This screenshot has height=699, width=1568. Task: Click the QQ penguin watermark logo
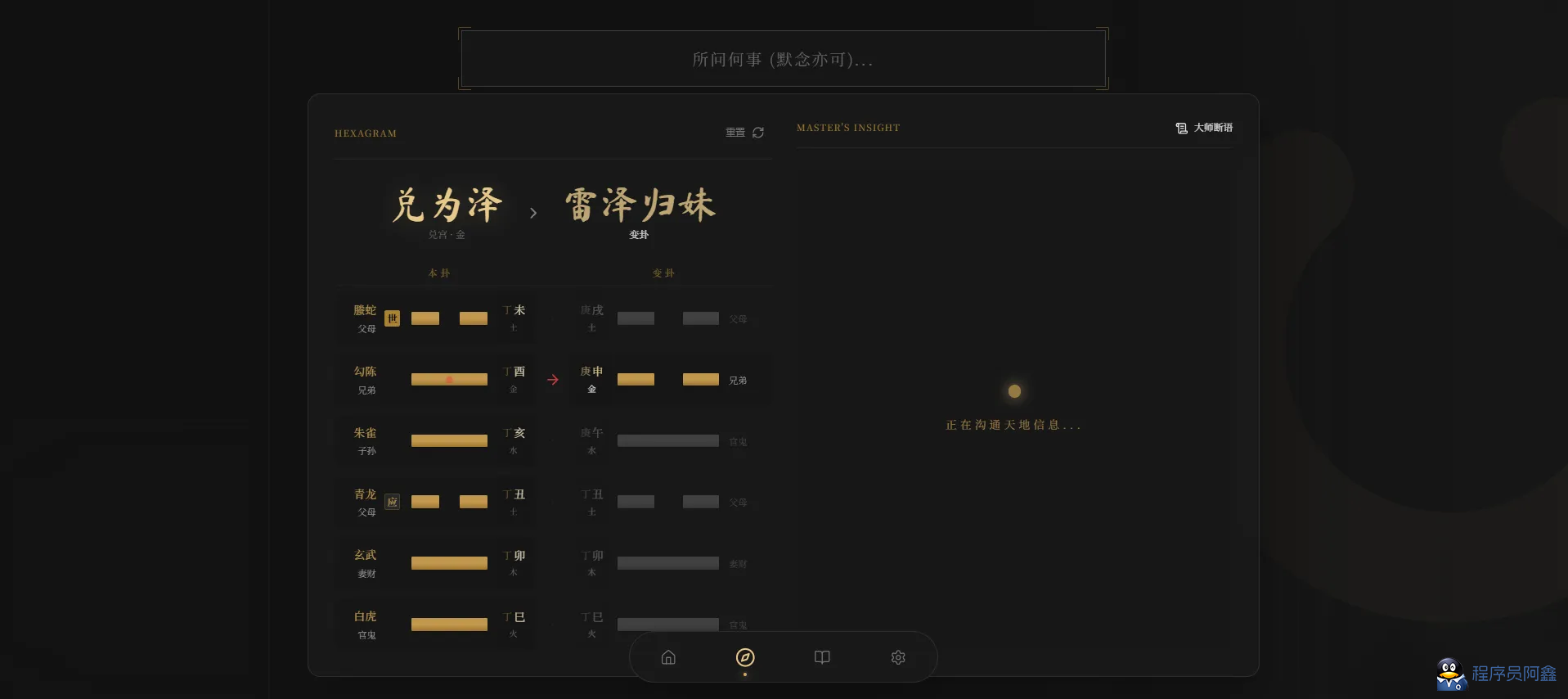click(1450, 674)
